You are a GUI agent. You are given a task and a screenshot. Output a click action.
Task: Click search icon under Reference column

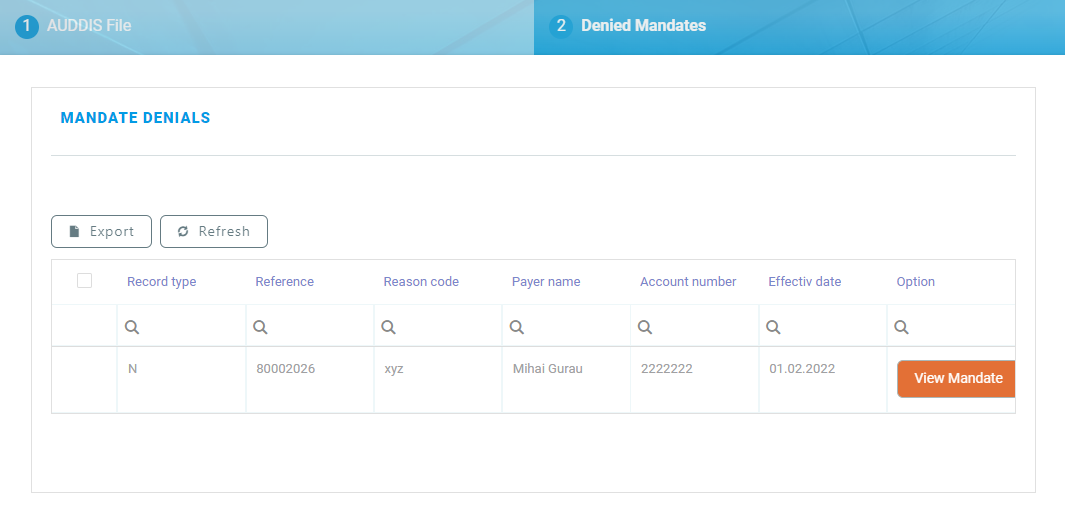(x=260, y=327)
